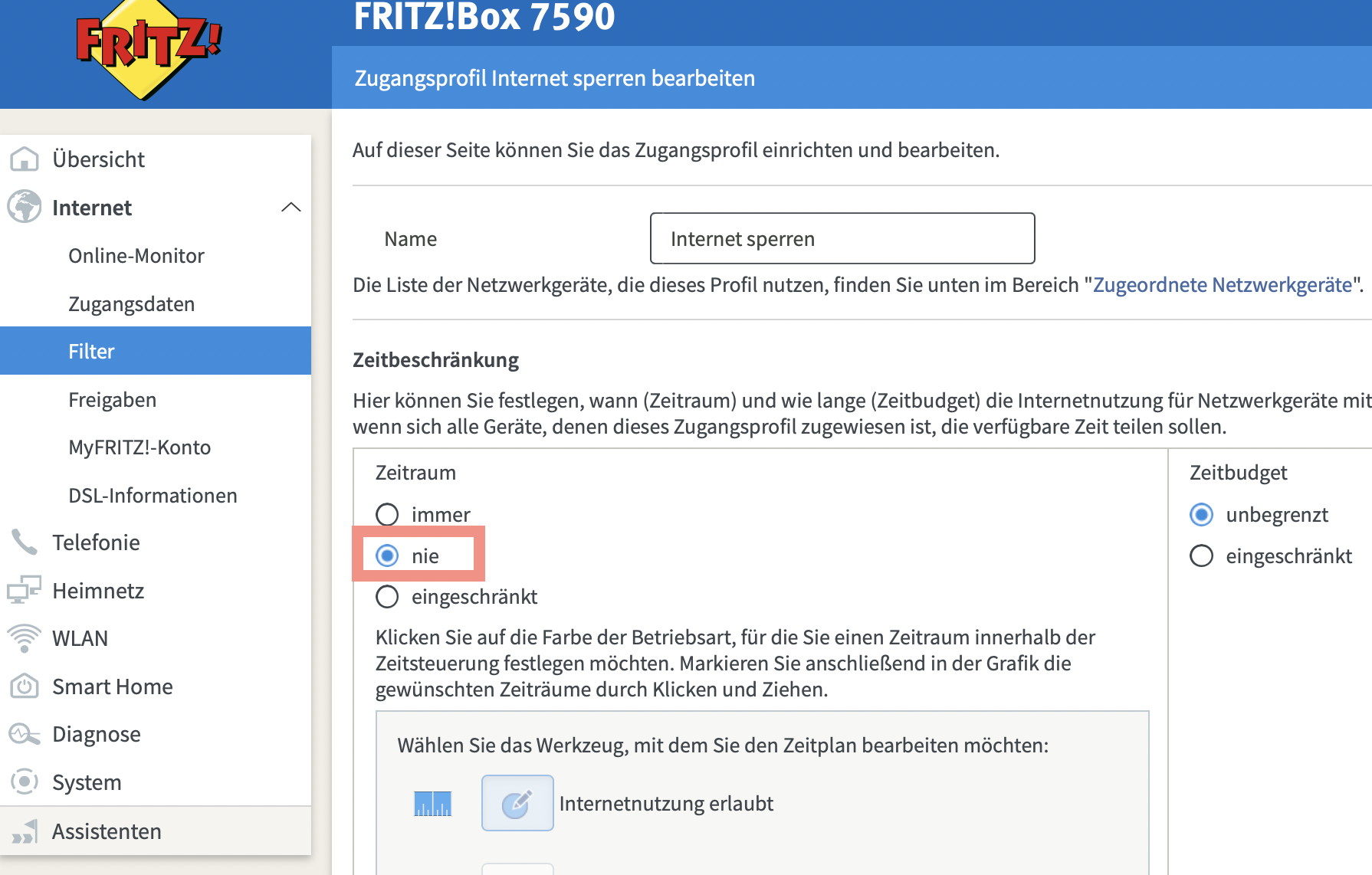
Task: Open the Smart Home menu
Action: [156, 687]
